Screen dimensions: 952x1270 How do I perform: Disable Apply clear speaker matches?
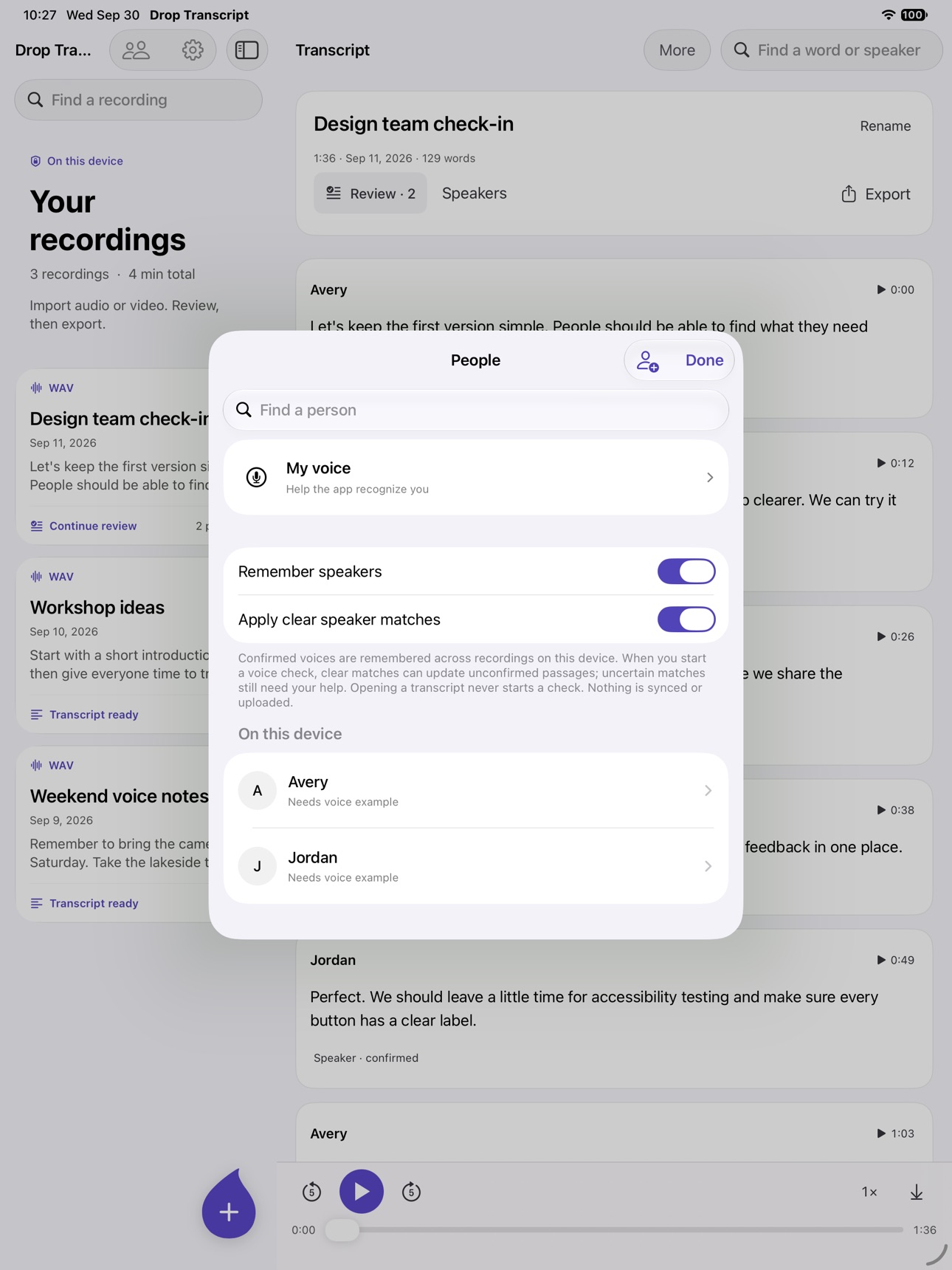[x=686, y=619]
